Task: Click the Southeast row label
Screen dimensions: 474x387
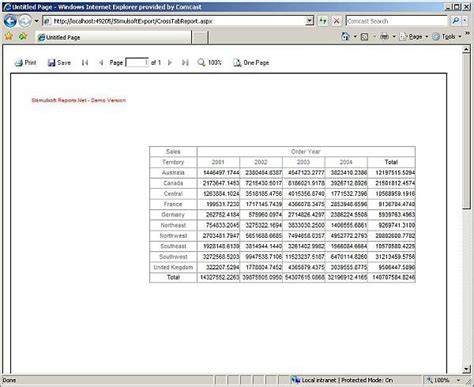Action: [173, 246]
